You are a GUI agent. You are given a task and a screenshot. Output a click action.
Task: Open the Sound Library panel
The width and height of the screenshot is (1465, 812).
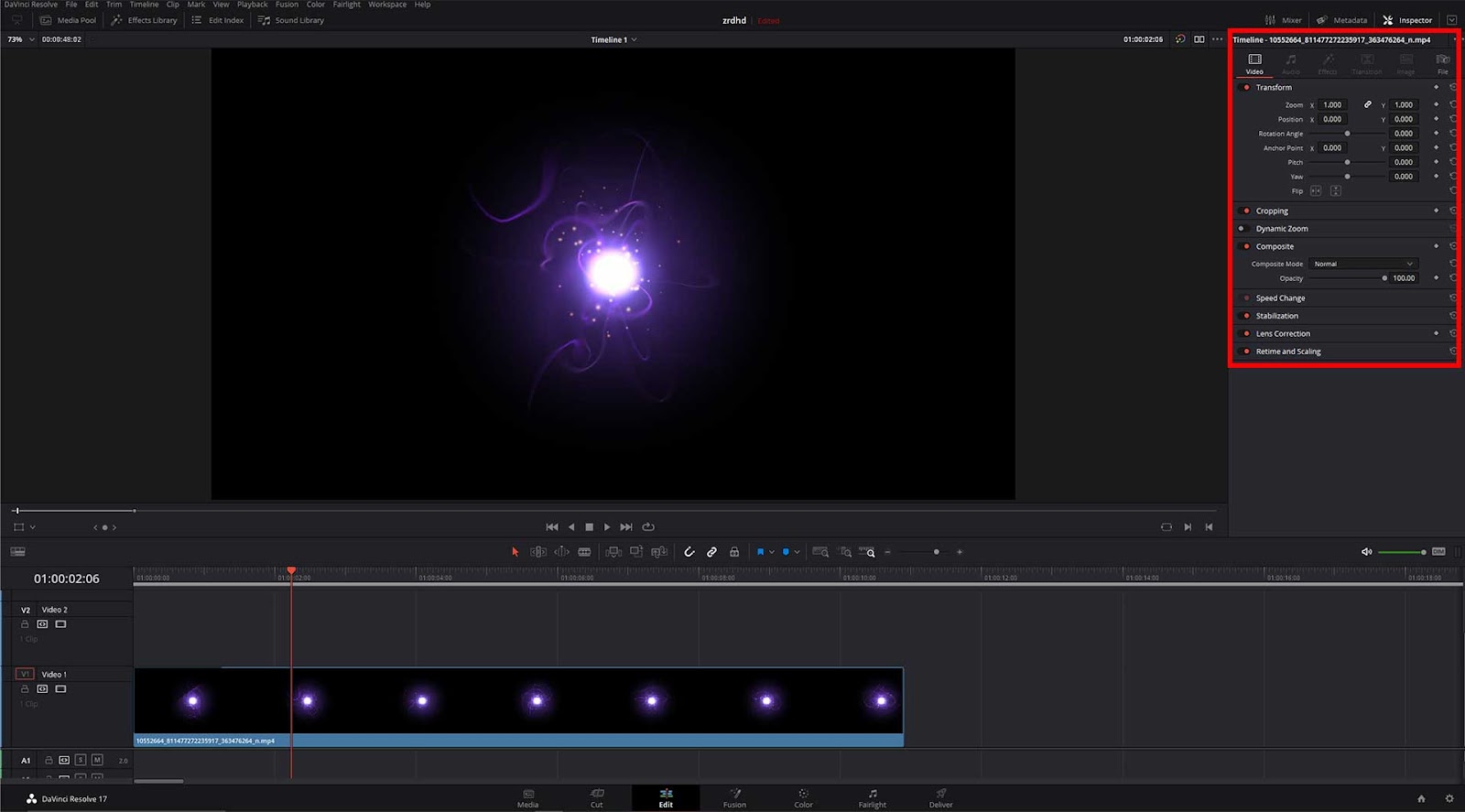tap(290, 20)
